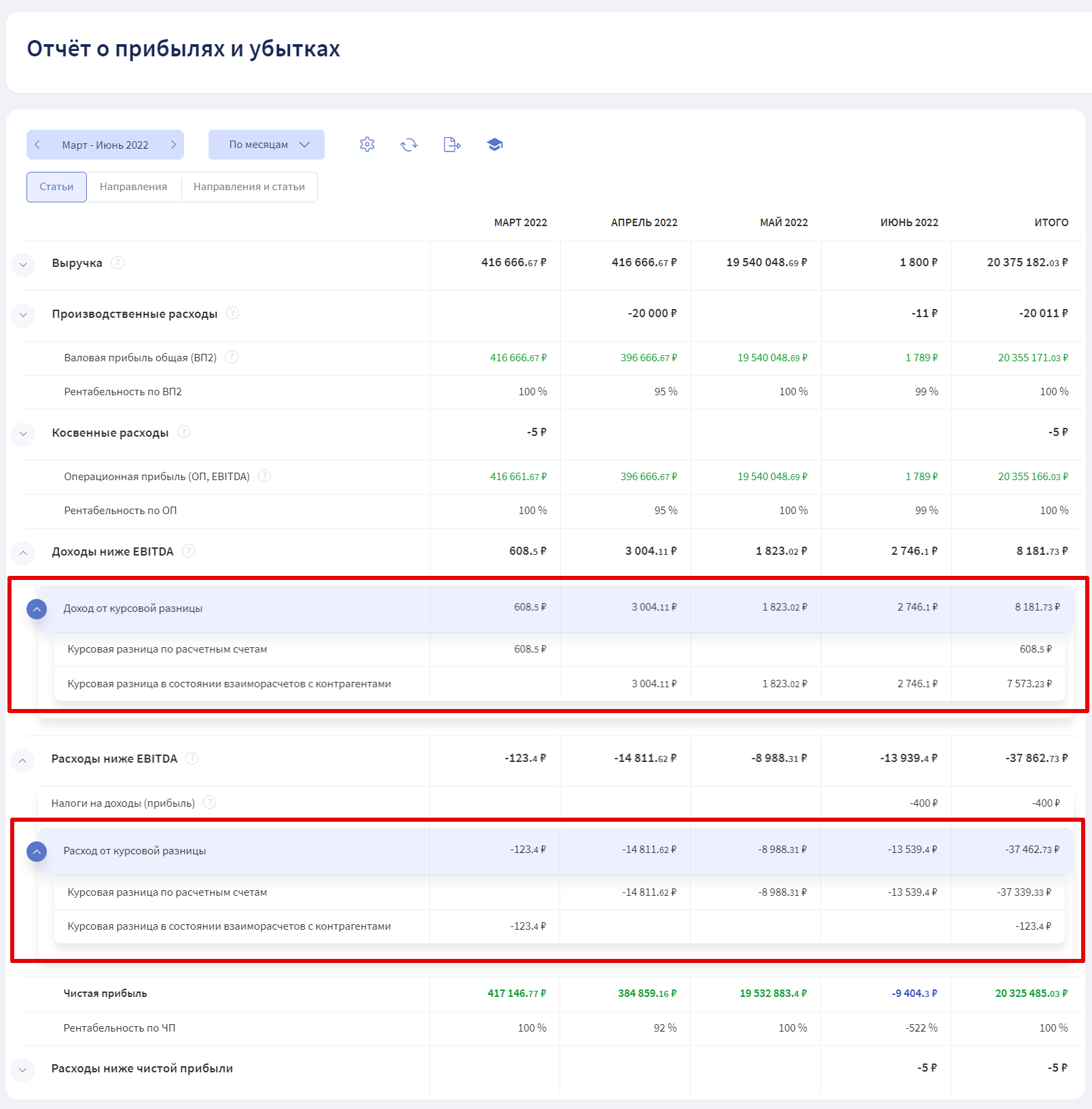Switch to the Статьи tab

coord(56,187)
